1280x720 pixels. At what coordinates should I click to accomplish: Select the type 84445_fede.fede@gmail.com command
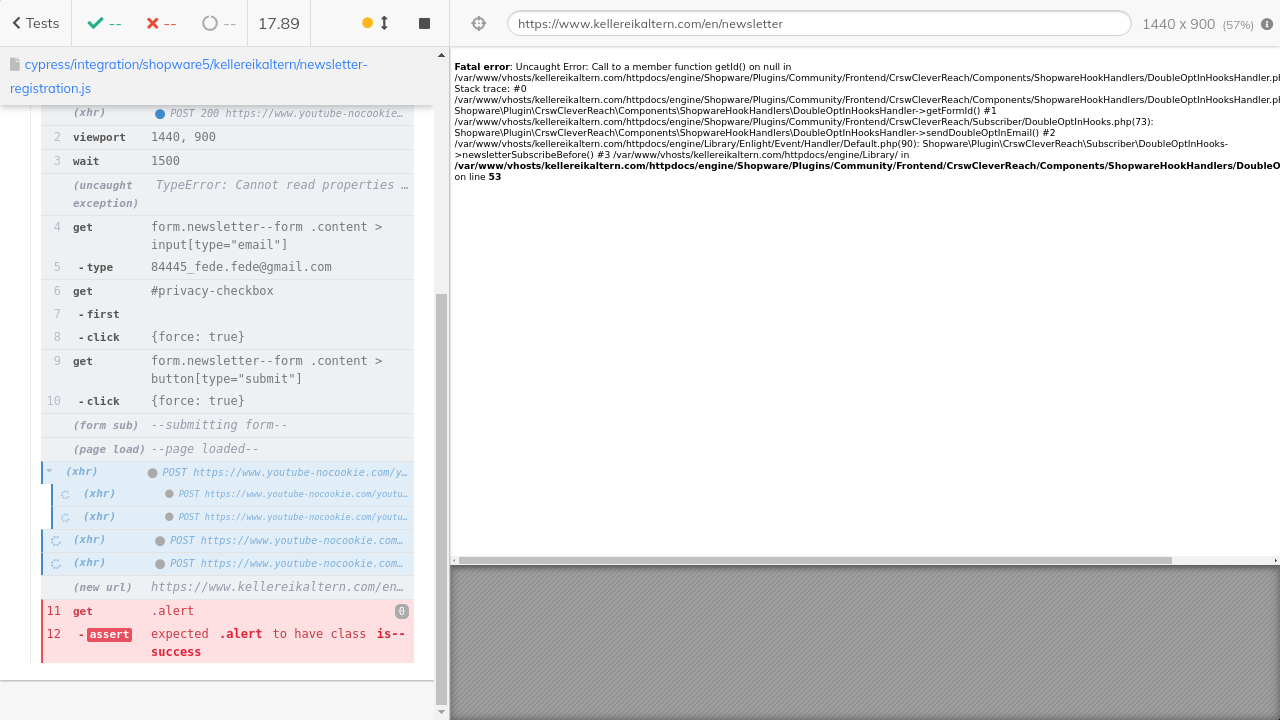[228, 267]
